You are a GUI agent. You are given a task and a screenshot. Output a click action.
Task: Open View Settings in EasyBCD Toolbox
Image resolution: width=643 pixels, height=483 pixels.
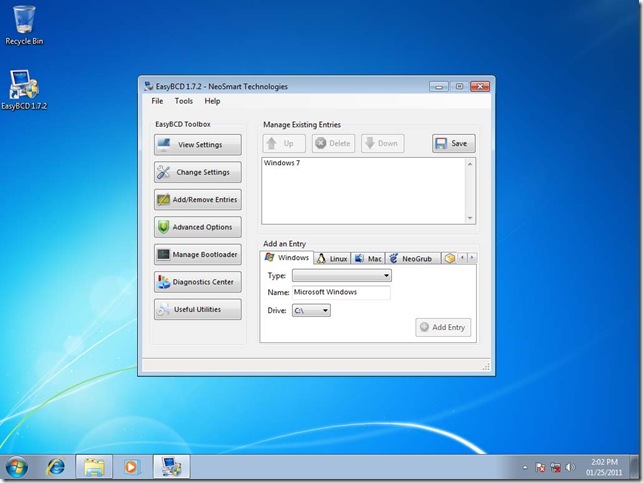(198, 145)
